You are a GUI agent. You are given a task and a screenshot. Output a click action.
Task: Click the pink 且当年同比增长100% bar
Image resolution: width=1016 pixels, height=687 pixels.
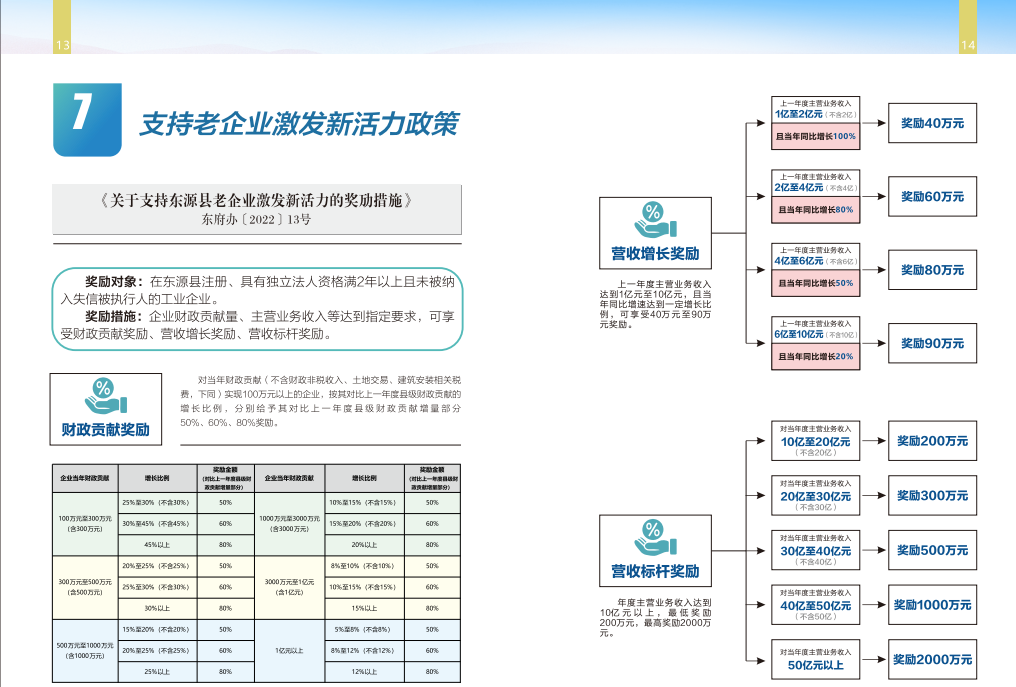click(816, 136)
